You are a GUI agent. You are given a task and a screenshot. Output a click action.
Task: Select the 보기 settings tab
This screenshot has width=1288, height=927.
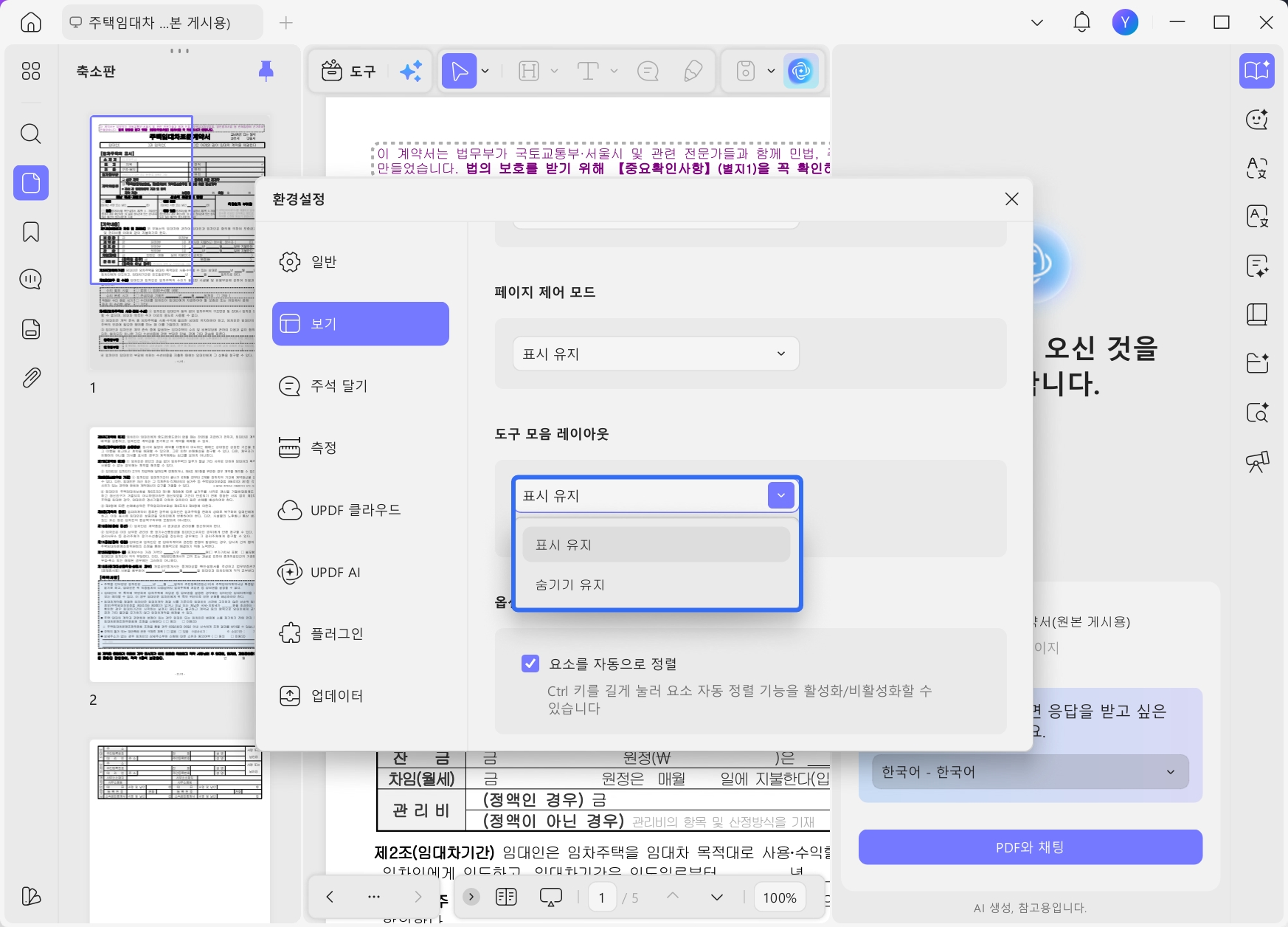[x=360, y=323]
